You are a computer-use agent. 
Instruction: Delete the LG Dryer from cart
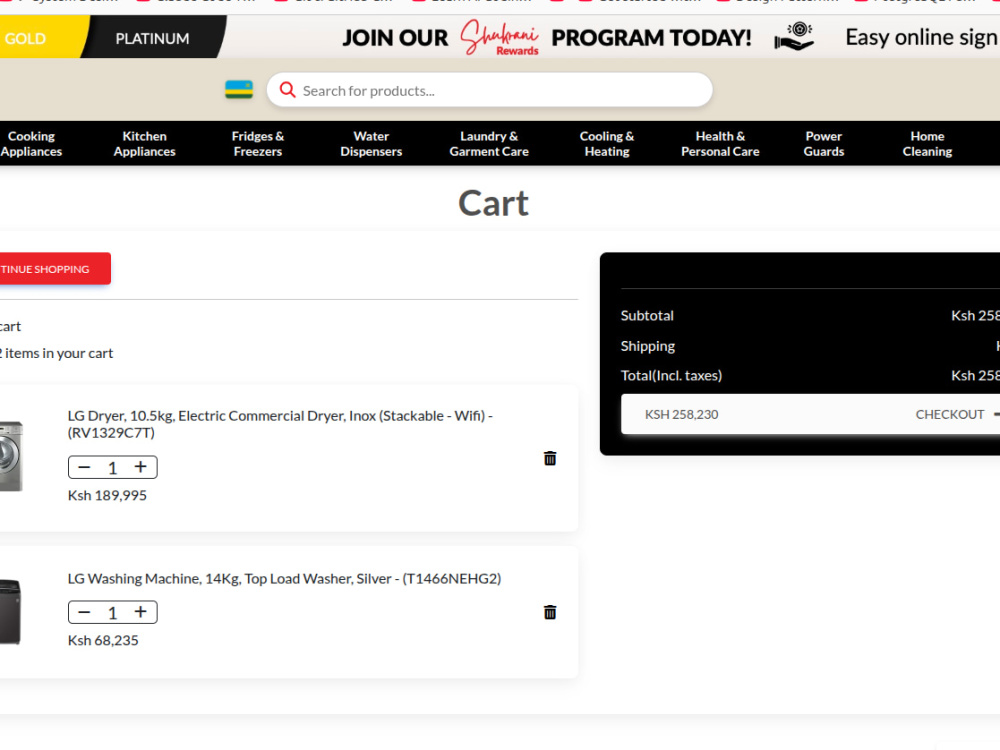(x=550, y=458)
